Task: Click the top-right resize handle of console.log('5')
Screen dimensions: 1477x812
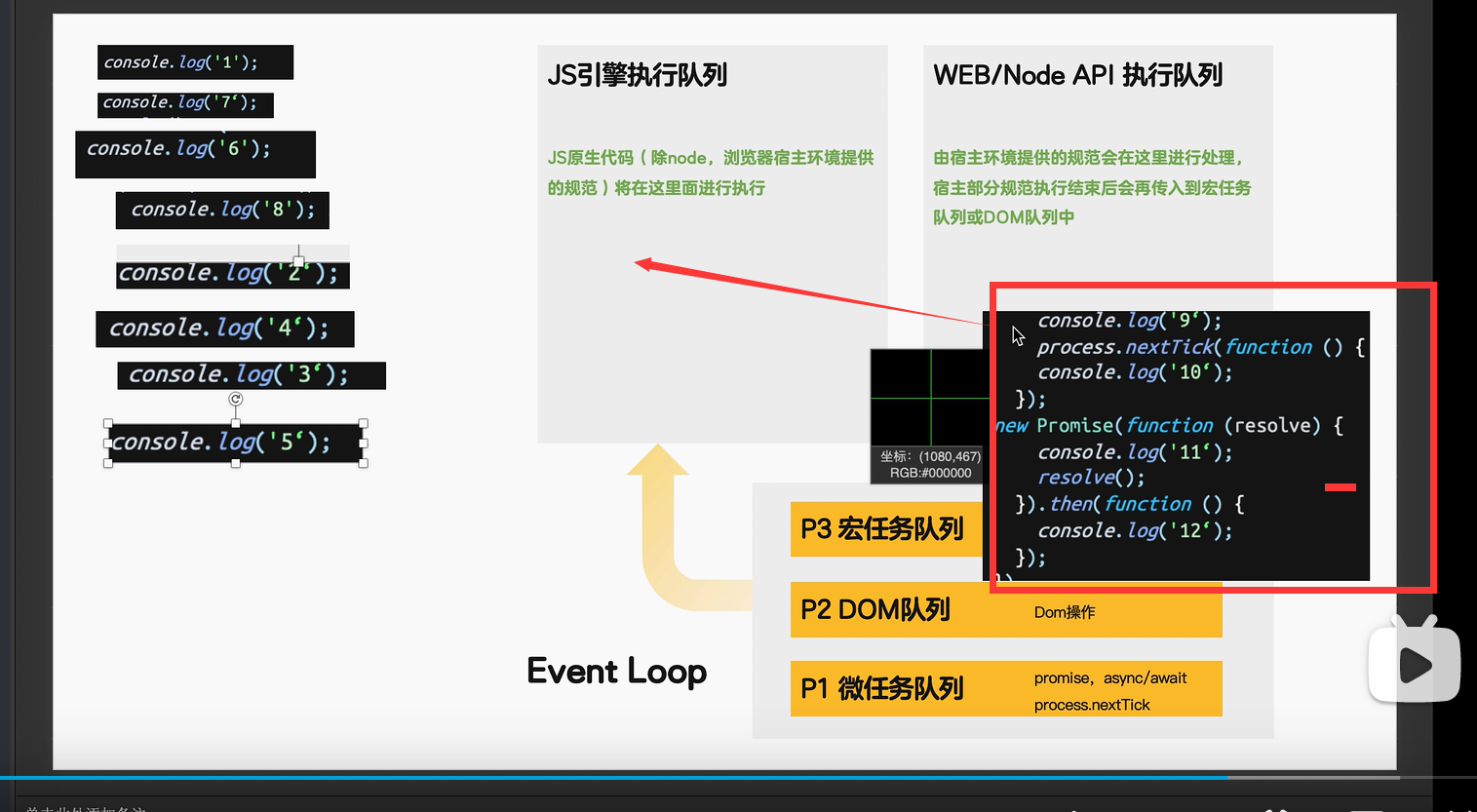Action: point(364,423)
